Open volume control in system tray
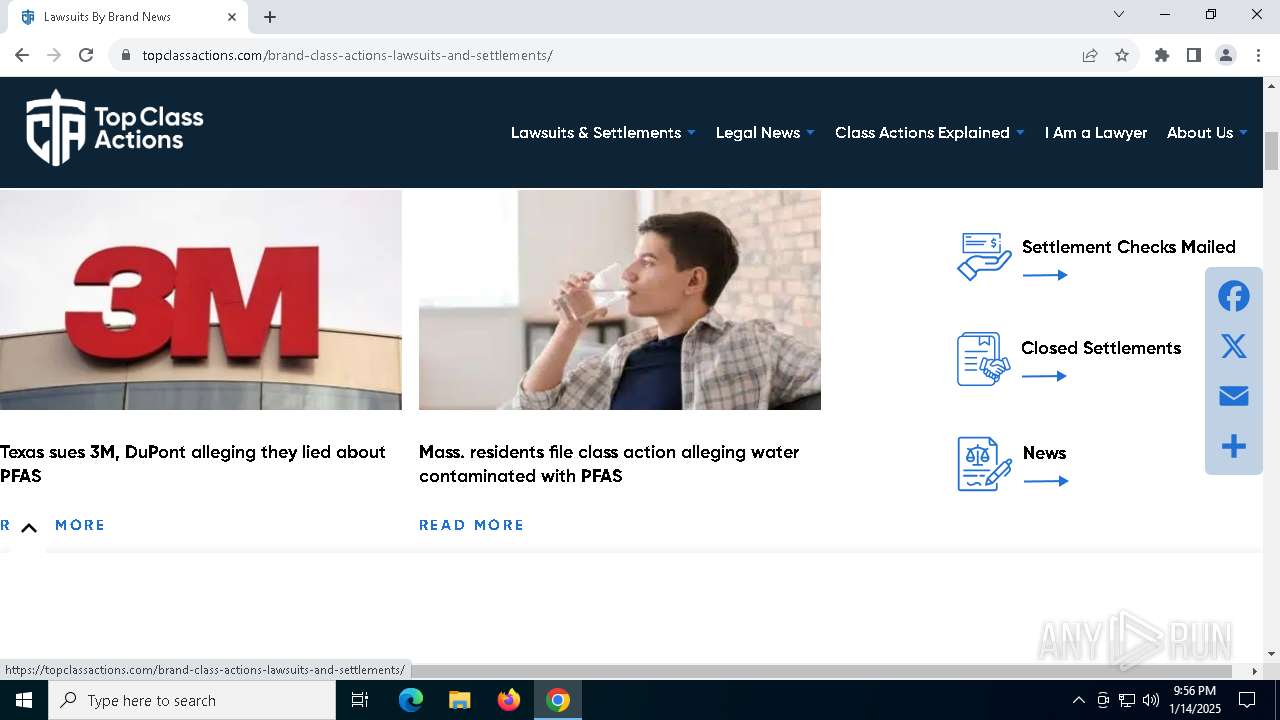The height and width of the screenshot is (720, 1280). click(1151, 700)
